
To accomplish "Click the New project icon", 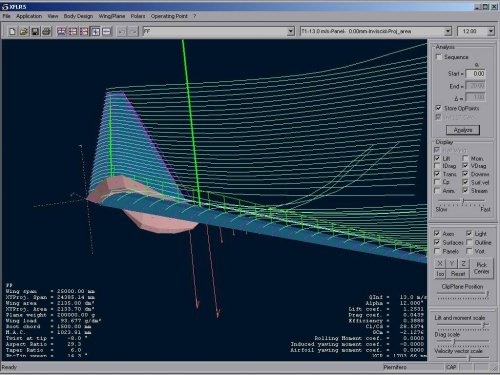I will [12, 31].
